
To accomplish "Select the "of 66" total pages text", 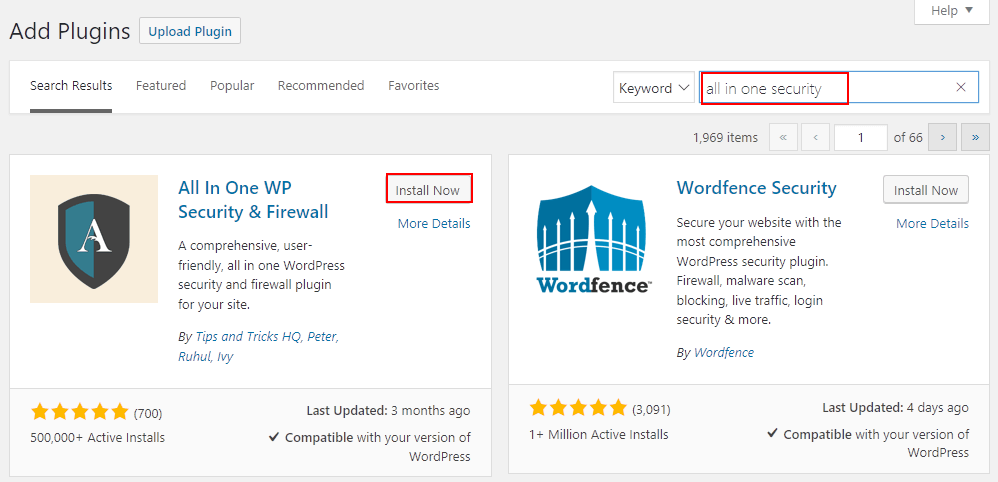I will click(908, 138).
